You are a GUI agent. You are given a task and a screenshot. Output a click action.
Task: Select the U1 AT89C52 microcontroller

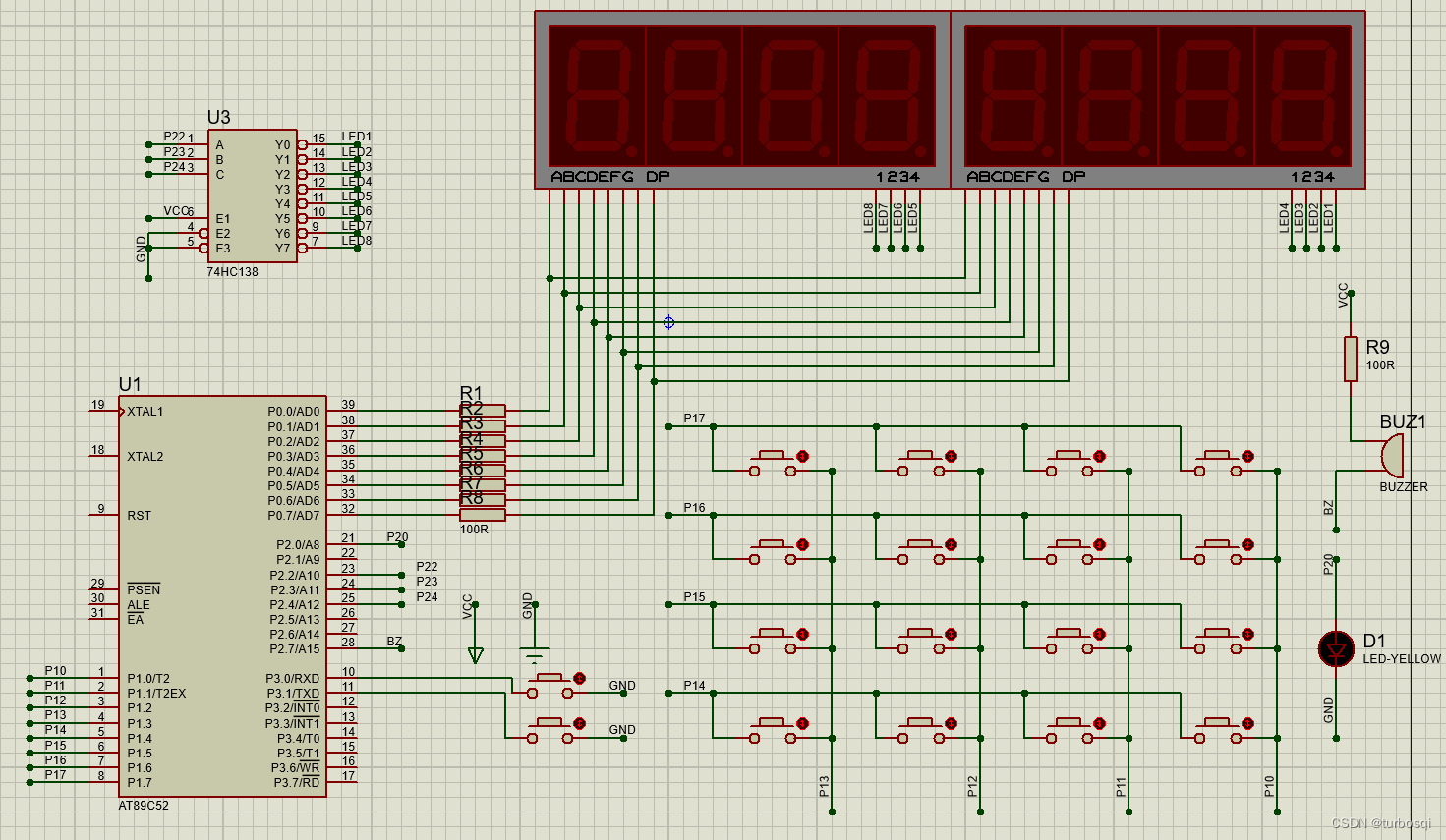coord(222,596)
